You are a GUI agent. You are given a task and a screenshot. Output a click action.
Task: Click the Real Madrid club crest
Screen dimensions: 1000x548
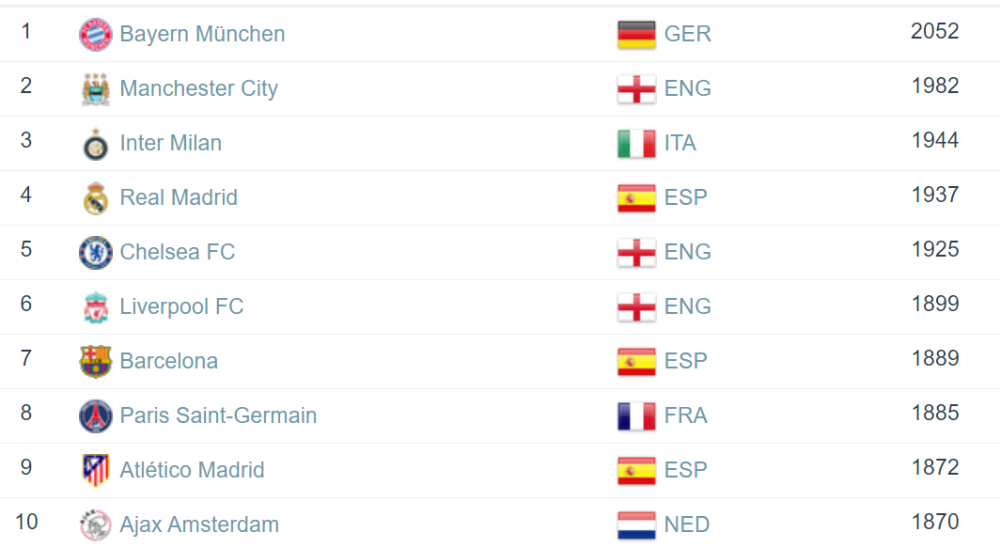[x=96, y=198]
